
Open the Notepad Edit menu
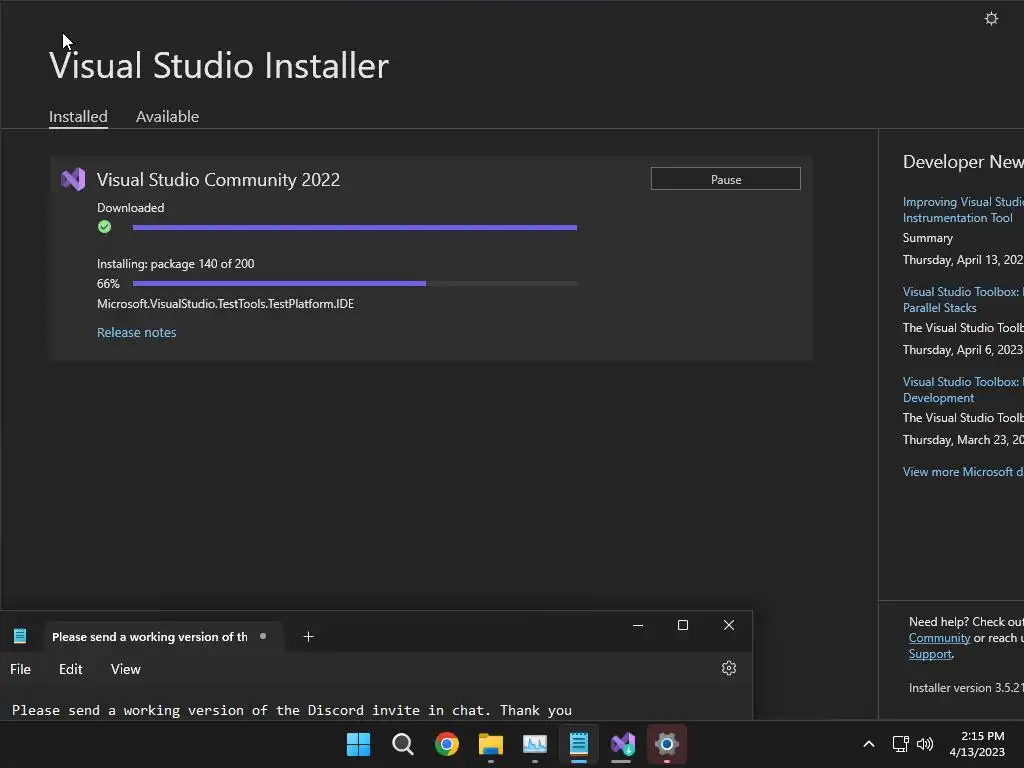coord(71,669)
